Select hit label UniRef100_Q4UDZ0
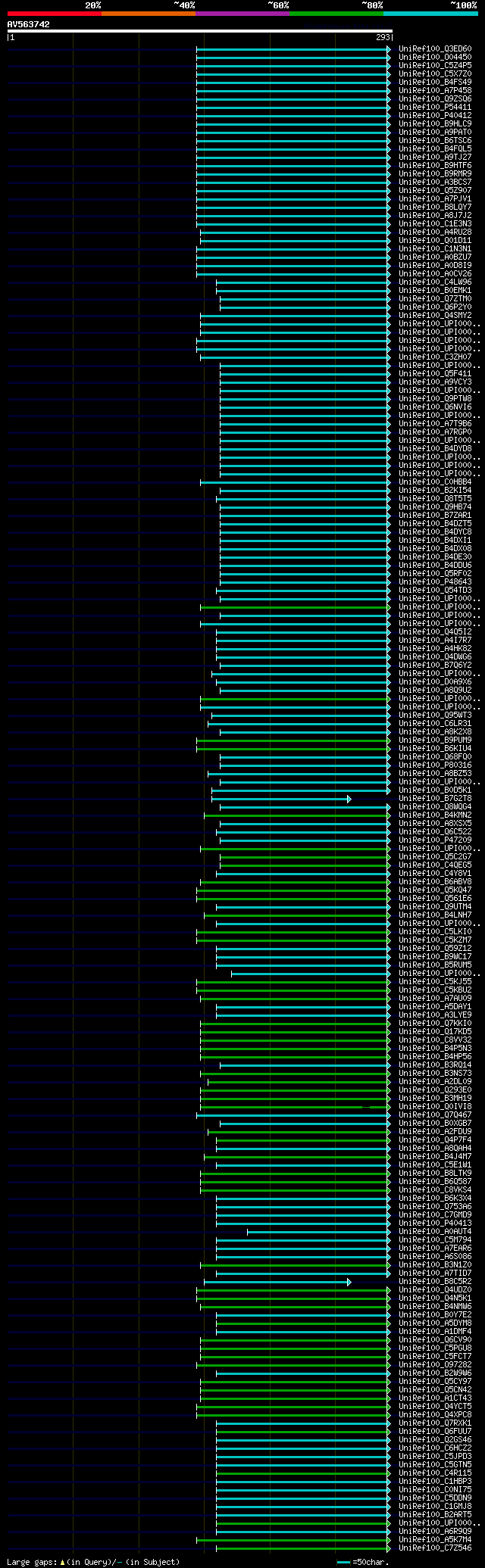Image resolution: width=485 pixels, height=1568 pixels. coord(435,1290)
